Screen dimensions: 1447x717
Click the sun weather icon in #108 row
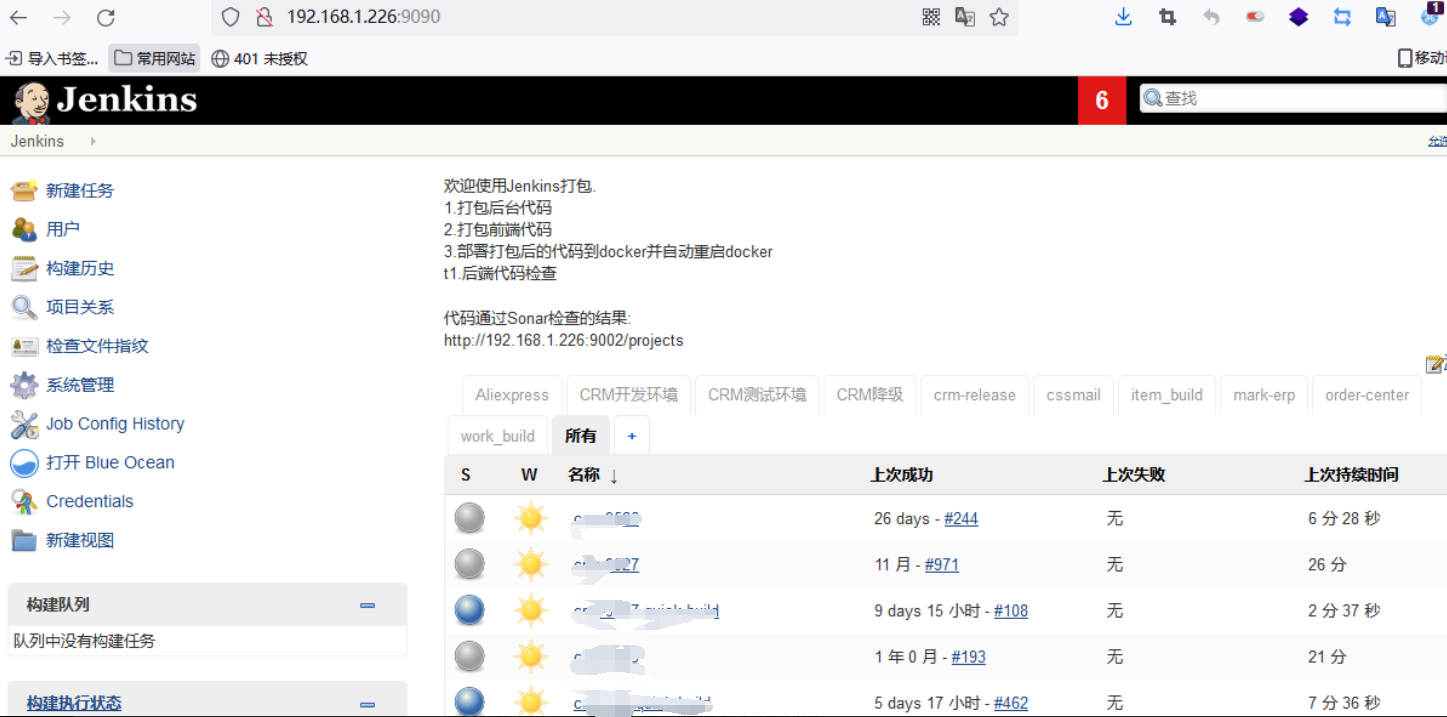click(531, 610)
